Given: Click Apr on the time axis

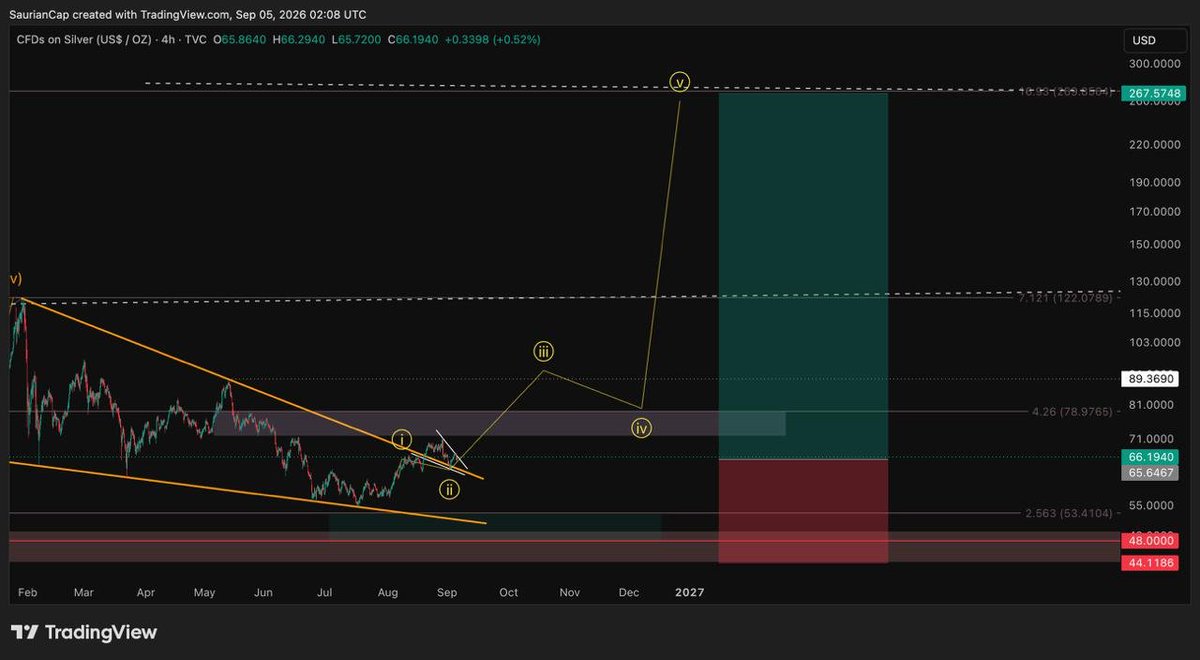Looking at the screenshot, I should (x=146, y=593).
